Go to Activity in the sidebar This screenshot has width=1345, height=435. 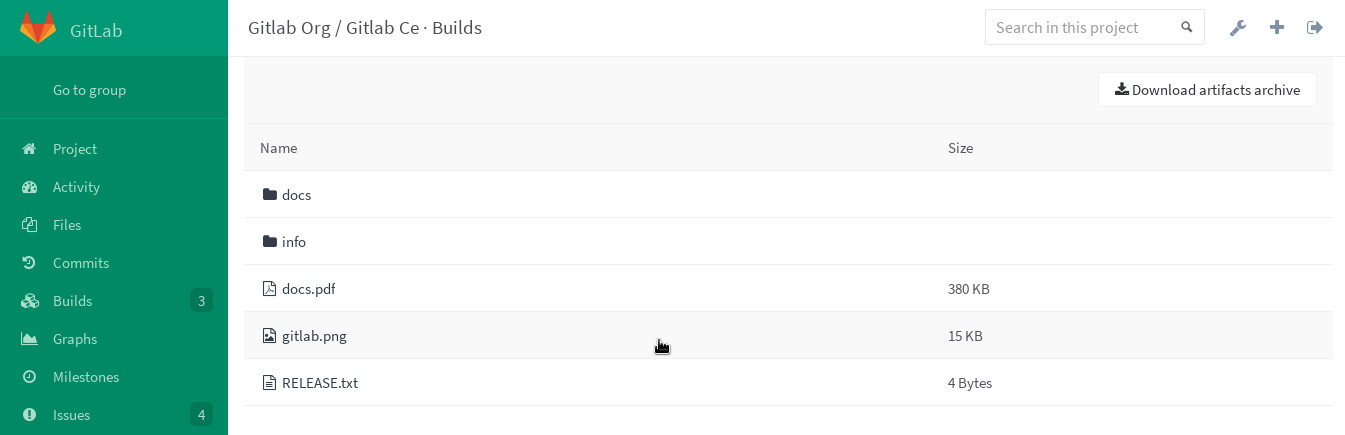(76, 187)
